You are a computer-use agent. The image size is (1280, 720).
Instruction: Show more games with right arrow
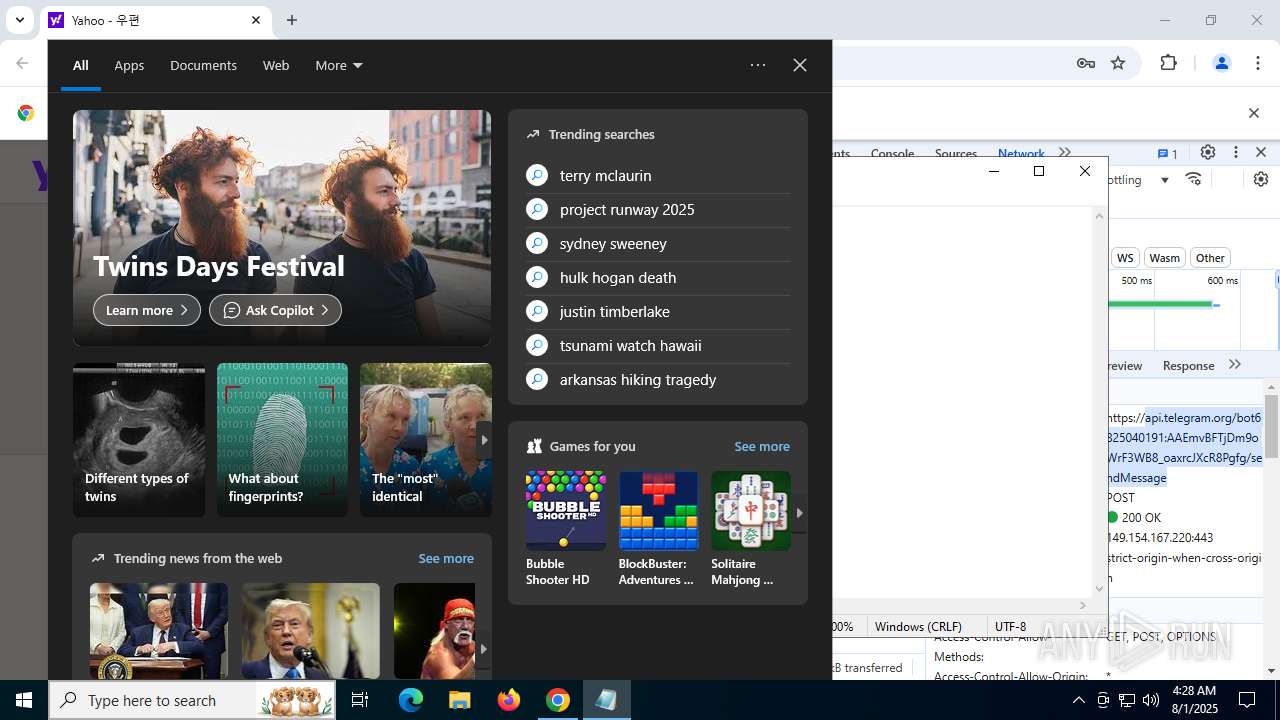799,513
